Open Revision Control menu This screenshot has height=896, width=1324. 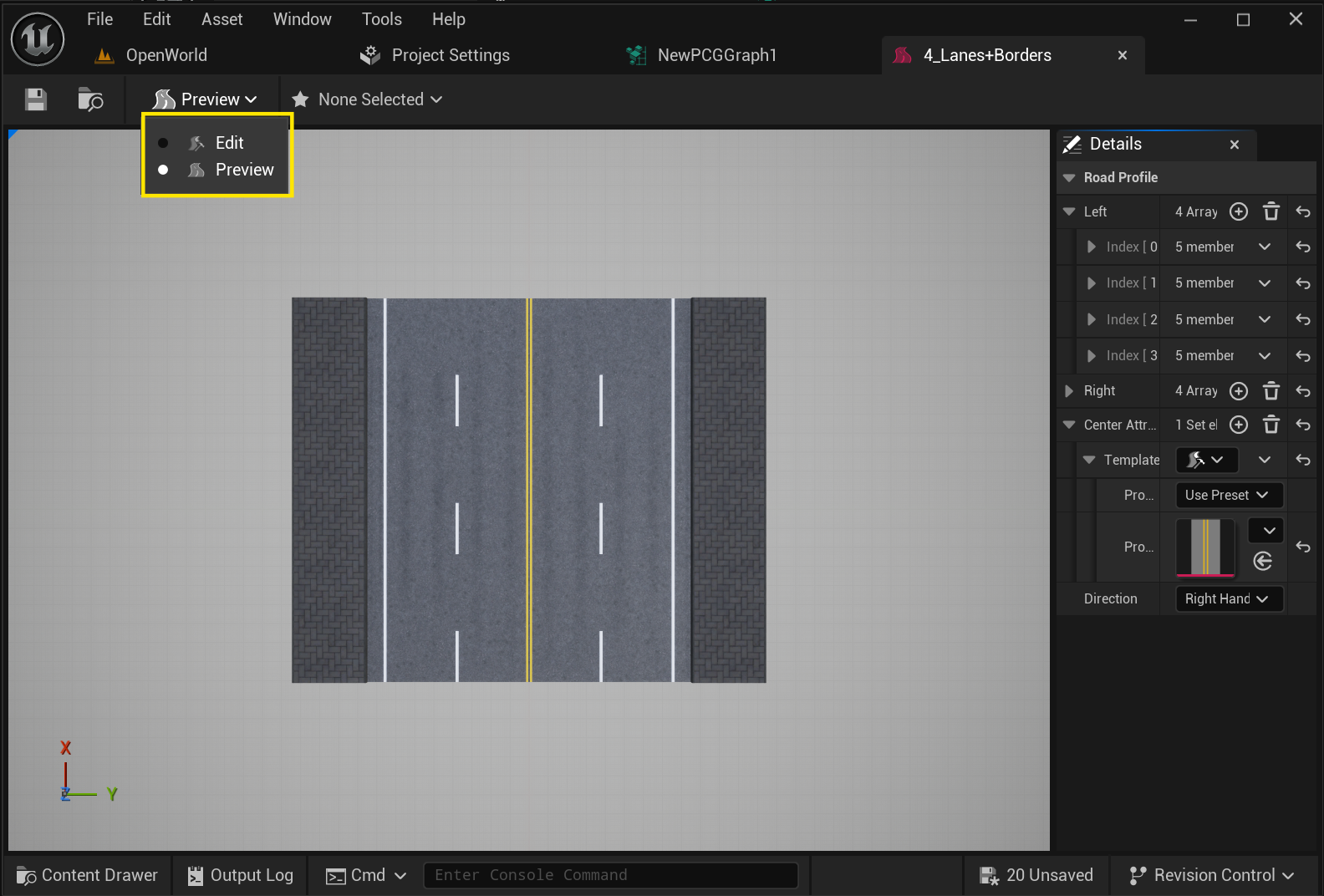pyautogui.click(x=1211, y=875)
